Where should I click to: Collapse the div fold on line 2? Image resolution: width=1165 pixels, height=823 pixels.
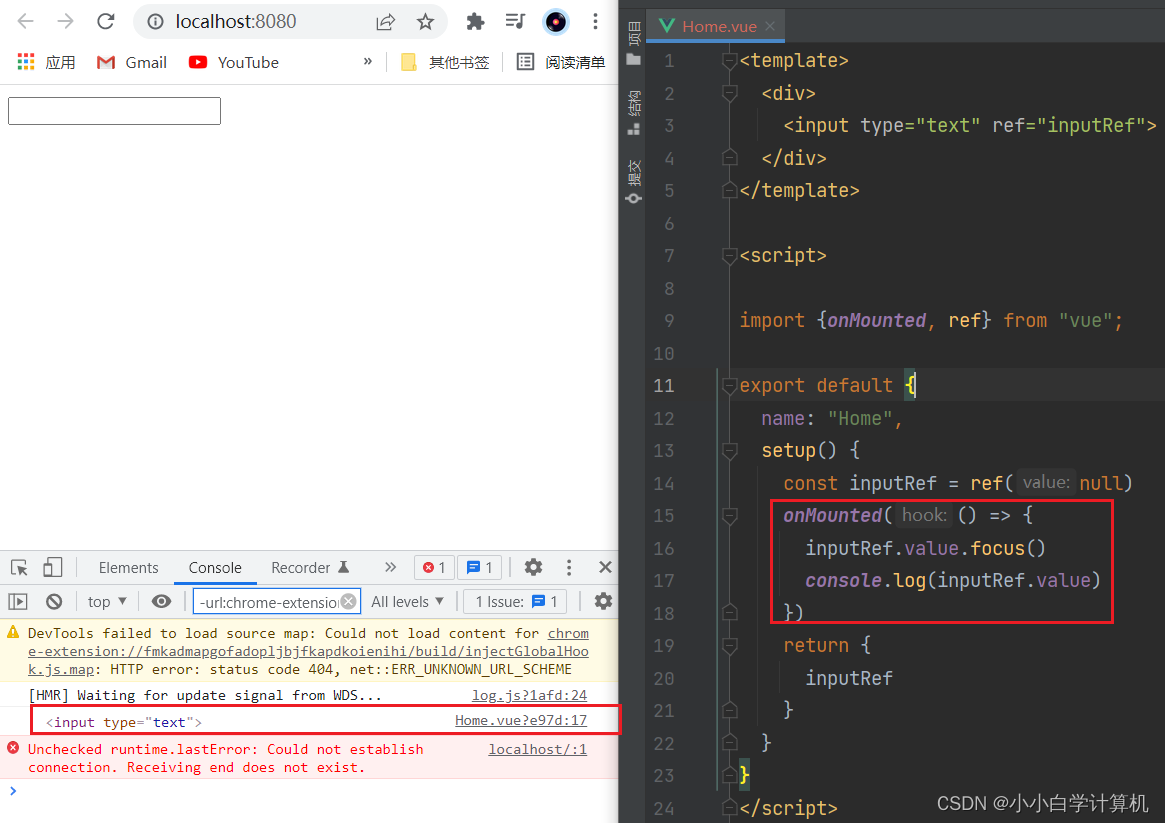[730, 94]
